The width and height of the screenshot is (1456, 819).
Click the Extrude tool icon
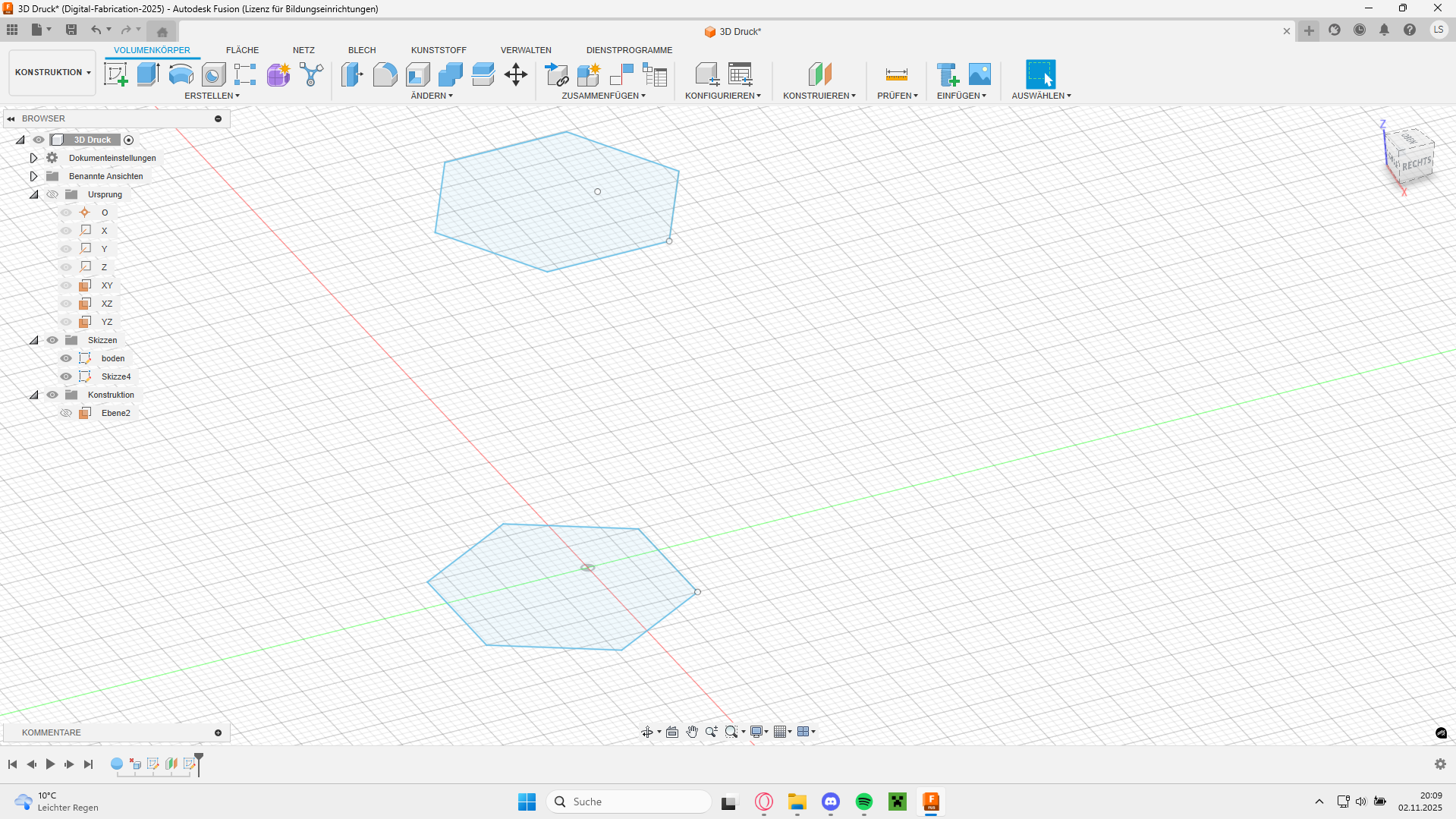pyautogui.click(x=148, y=74)
